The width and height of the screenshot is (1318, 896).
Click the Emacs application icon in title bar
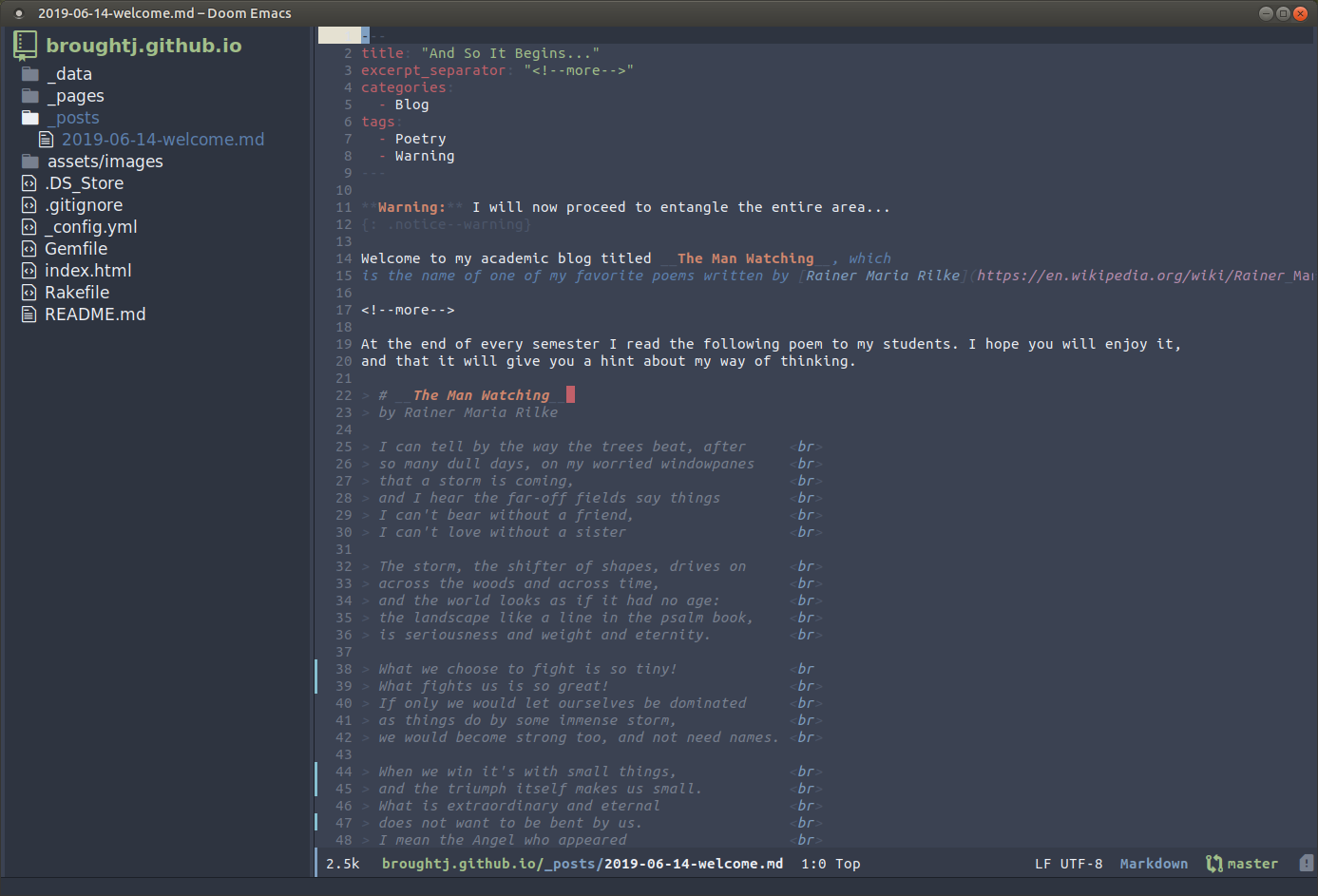point(18,13)
